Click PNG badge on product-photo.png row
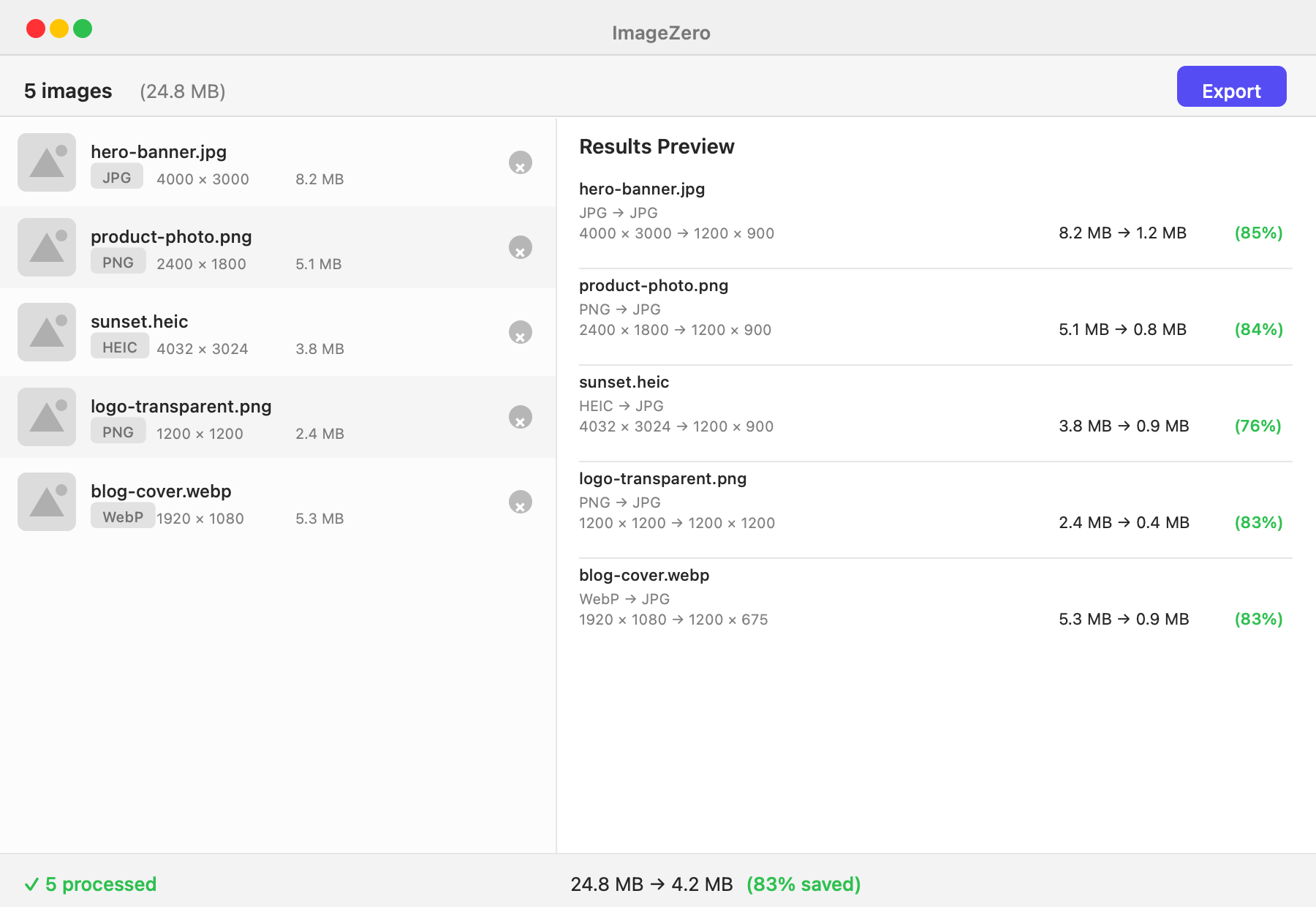This screenshot has width=1316, height=907. point(118,262)
